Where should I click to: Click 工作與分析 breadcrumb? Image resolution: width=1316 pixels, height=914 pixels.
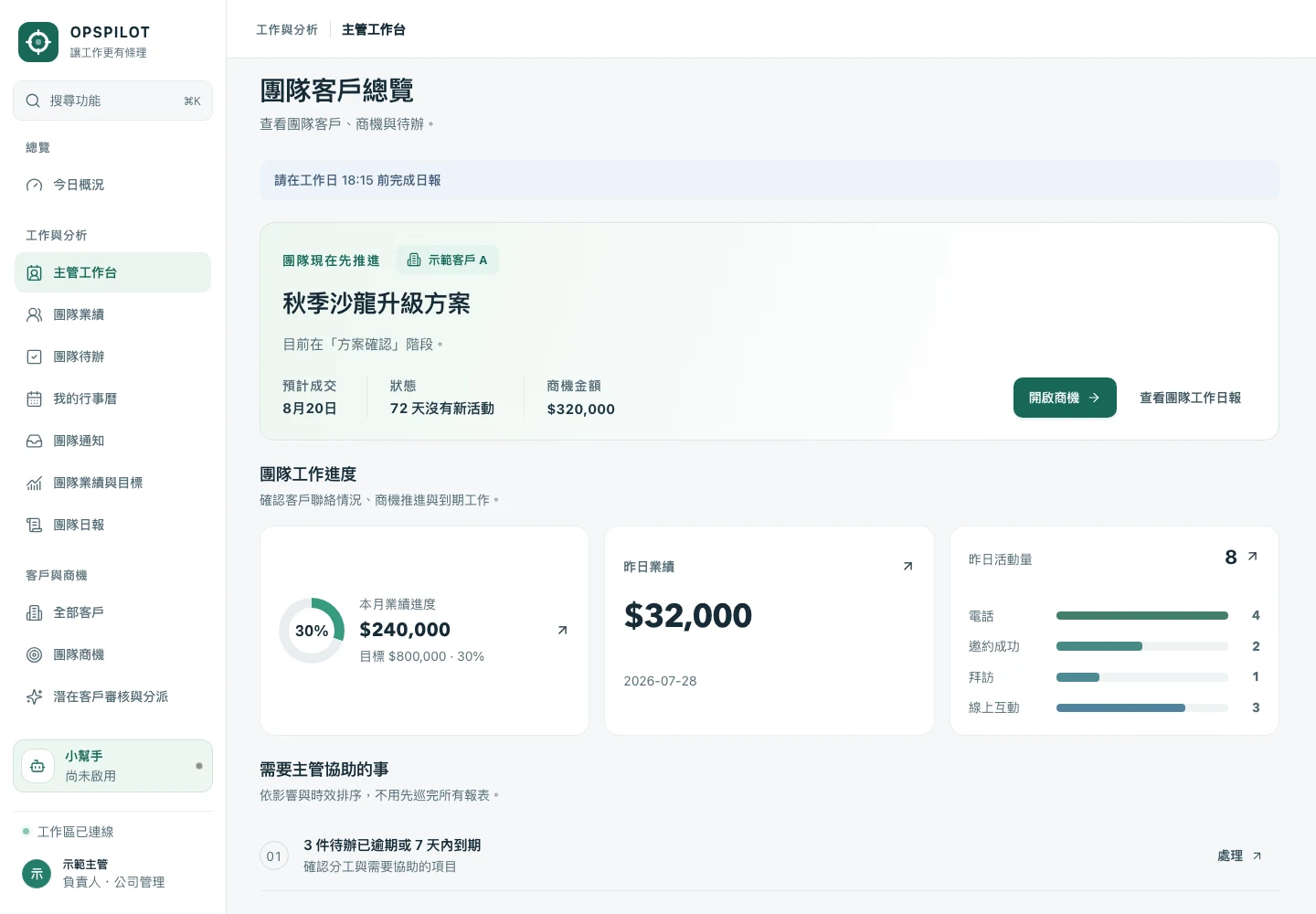coord(287,29)
